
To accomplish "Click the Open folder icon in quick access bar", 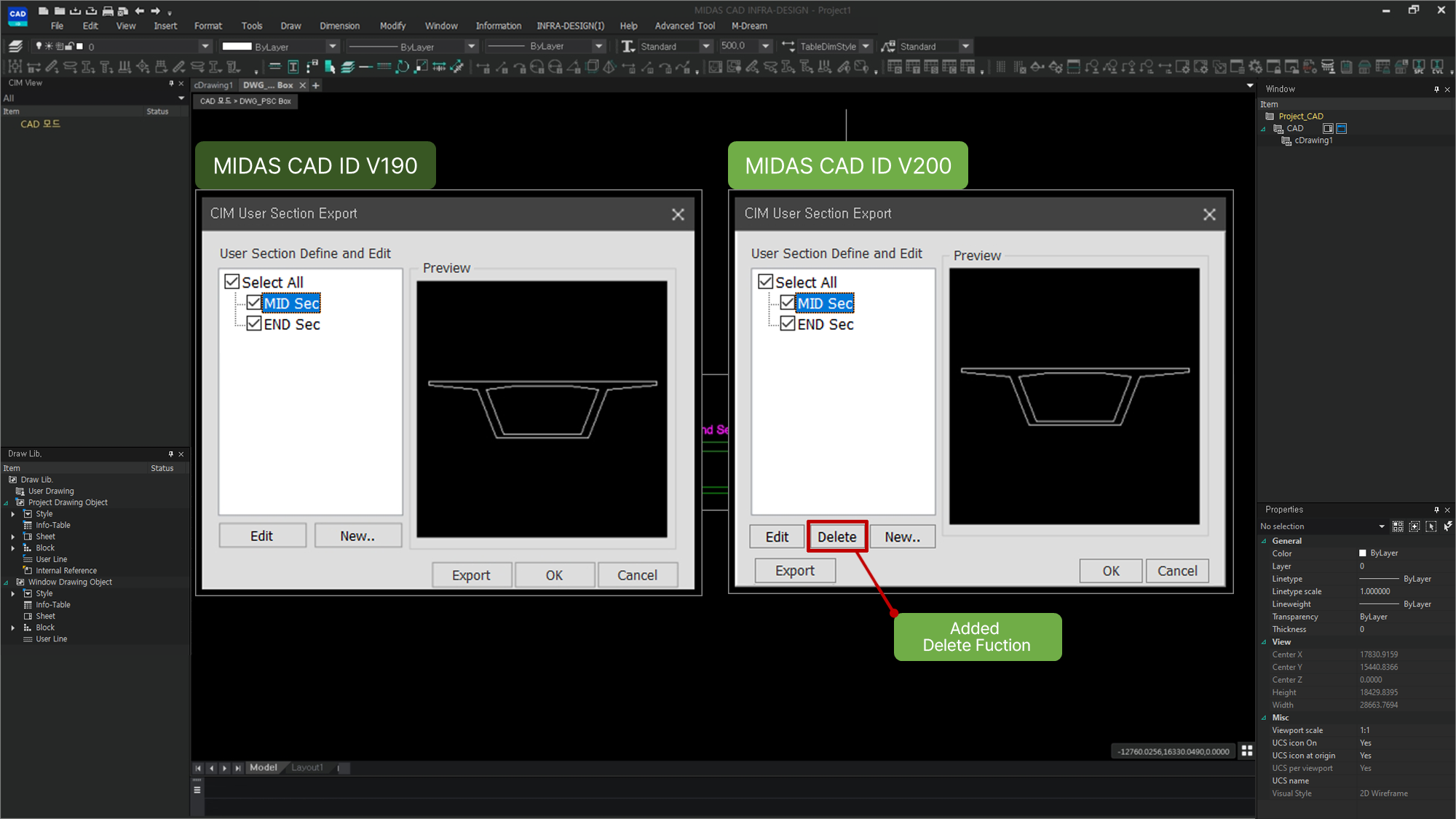I will [59, 11].
